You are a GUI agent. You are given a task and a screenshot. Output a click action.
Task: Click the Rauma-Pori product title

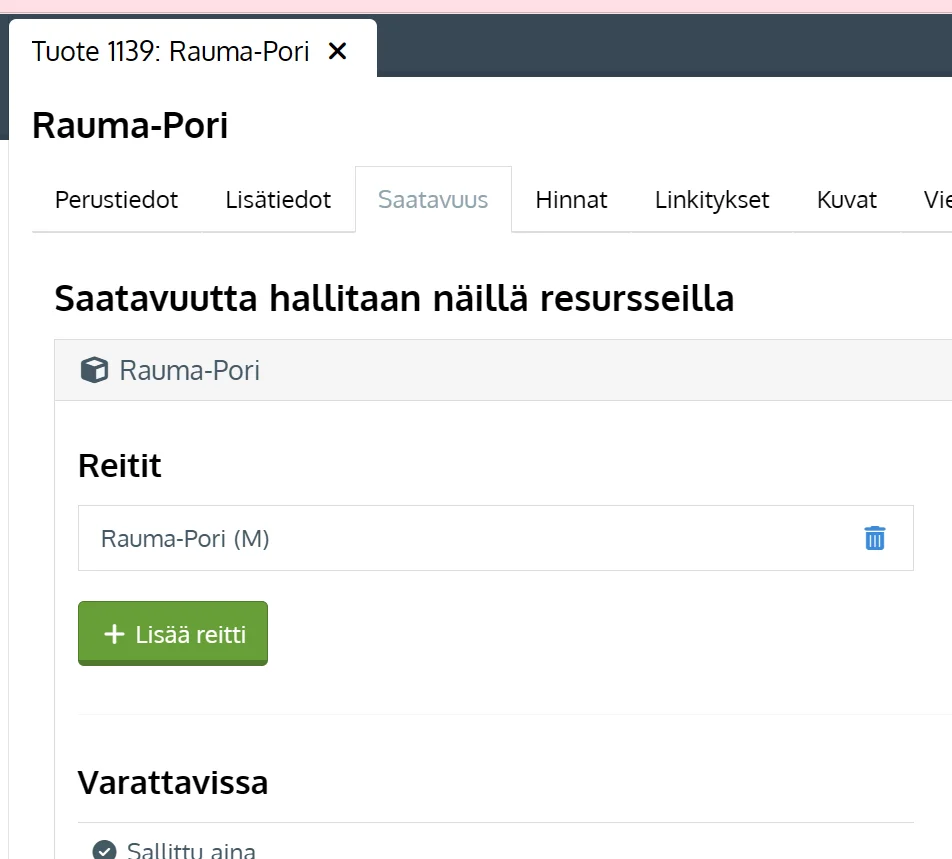pyautogui.click(x=130, y=126)
